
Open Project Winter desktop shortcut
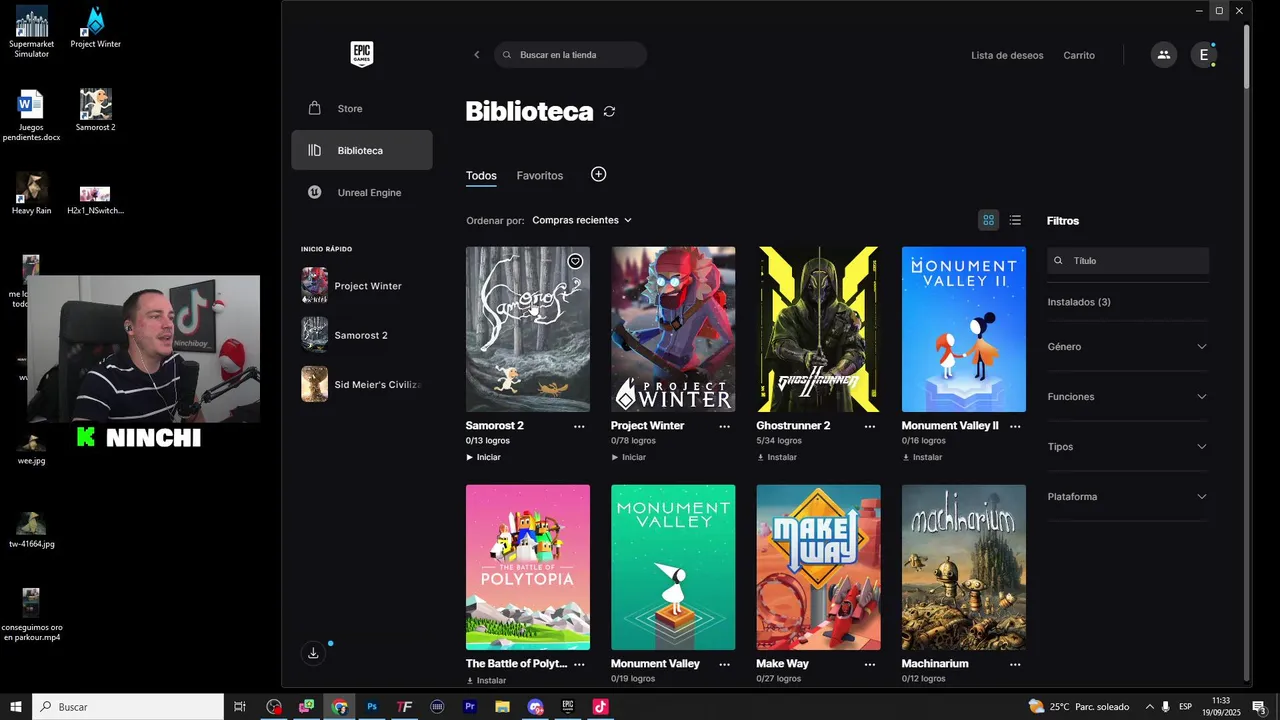coord(95,28)
